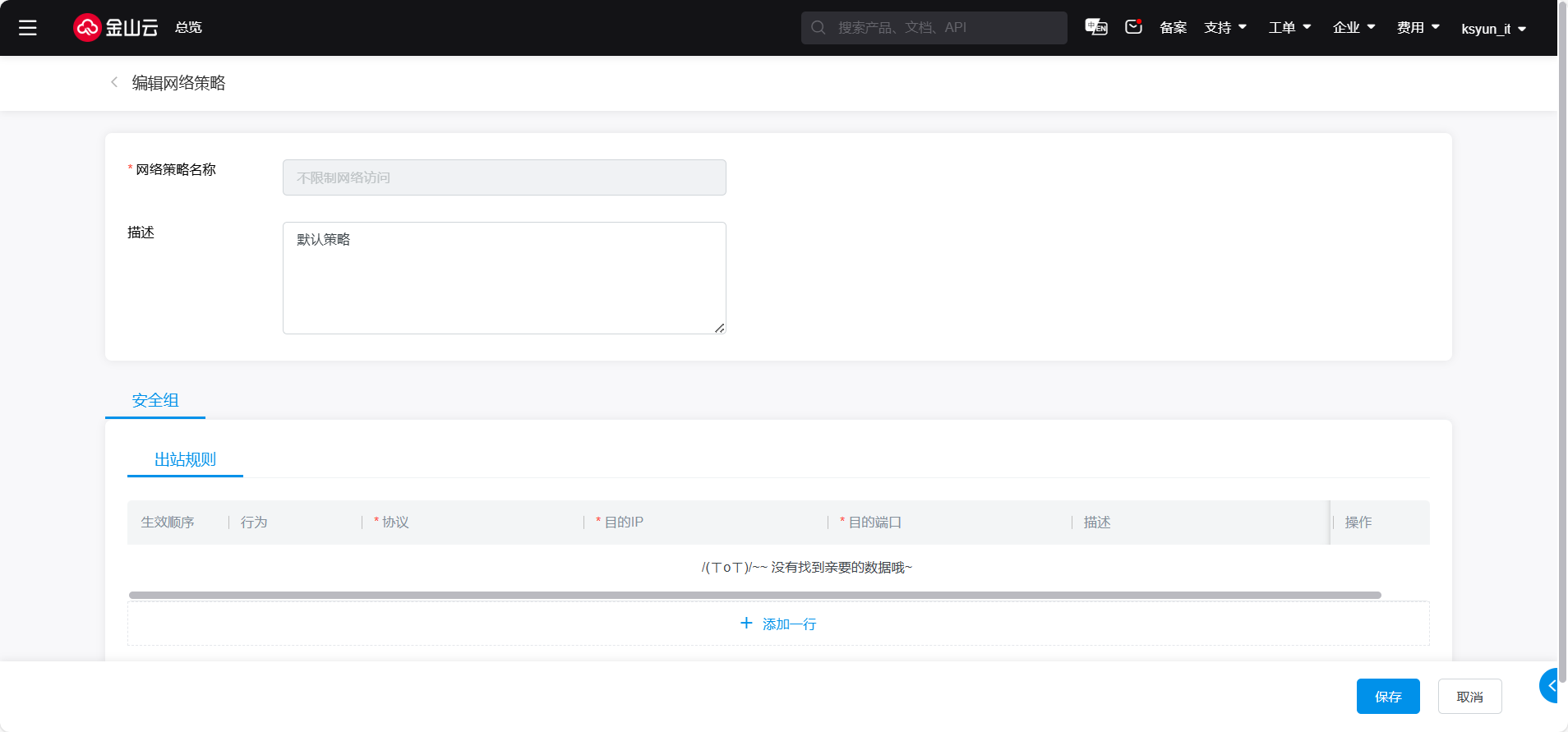Click the Kingsoft Cloud logo
Screen dimensions: 1568x732
coord(116,27)
